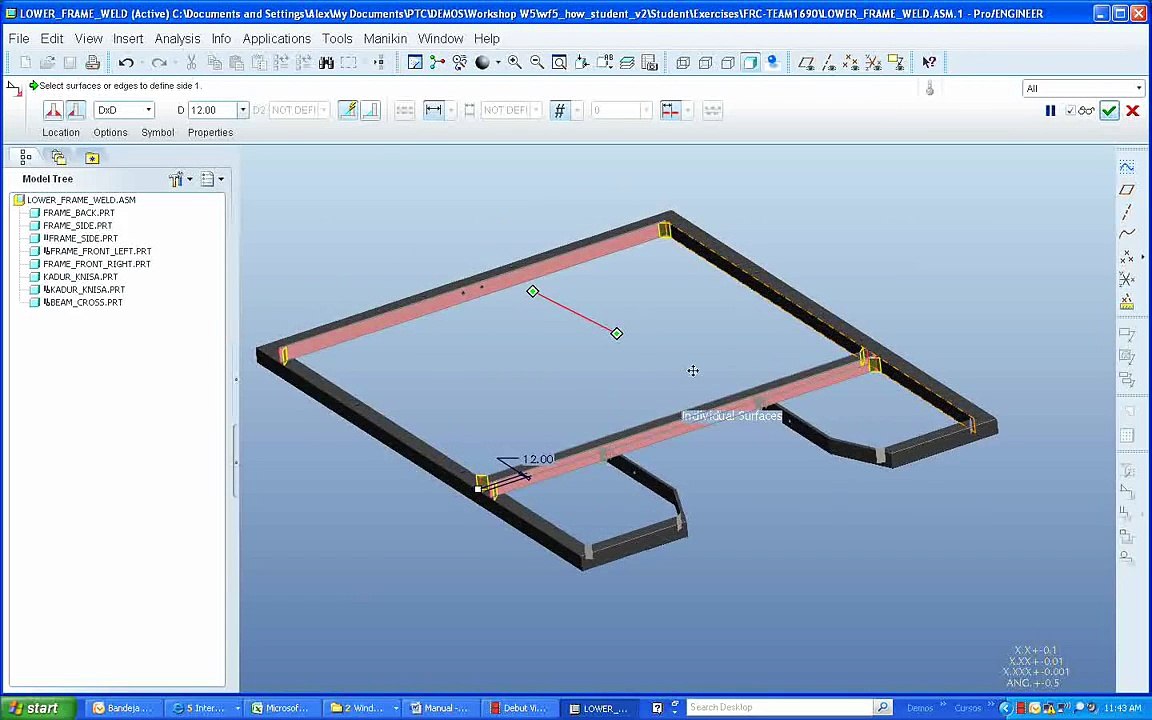Open the Analysis menu
Viewport: 1152px width, 720px height.
tap(177, 38)
